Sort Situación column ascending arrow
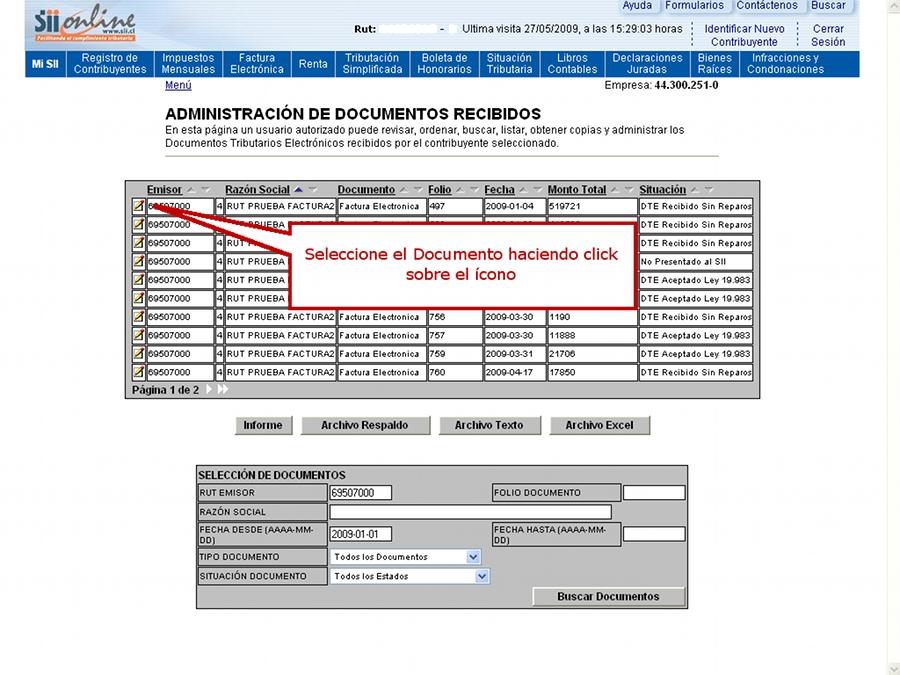 (x=695, y=189)
